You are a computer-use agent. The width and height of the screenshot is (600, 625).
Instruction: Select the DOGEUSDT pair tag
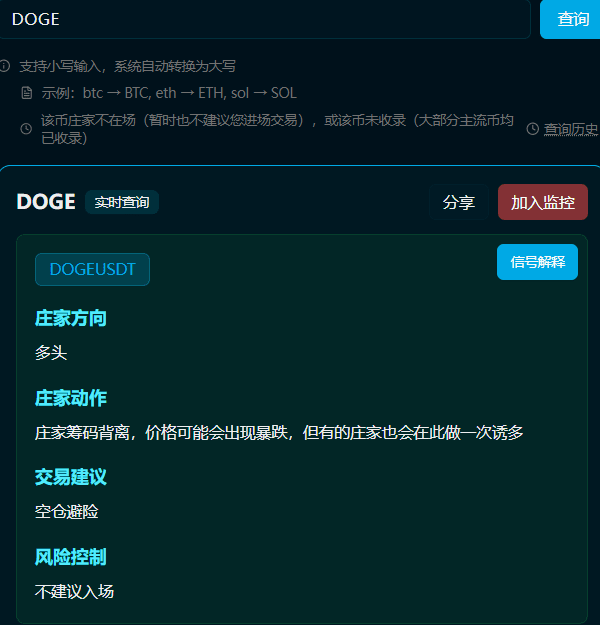click(92, 269)
